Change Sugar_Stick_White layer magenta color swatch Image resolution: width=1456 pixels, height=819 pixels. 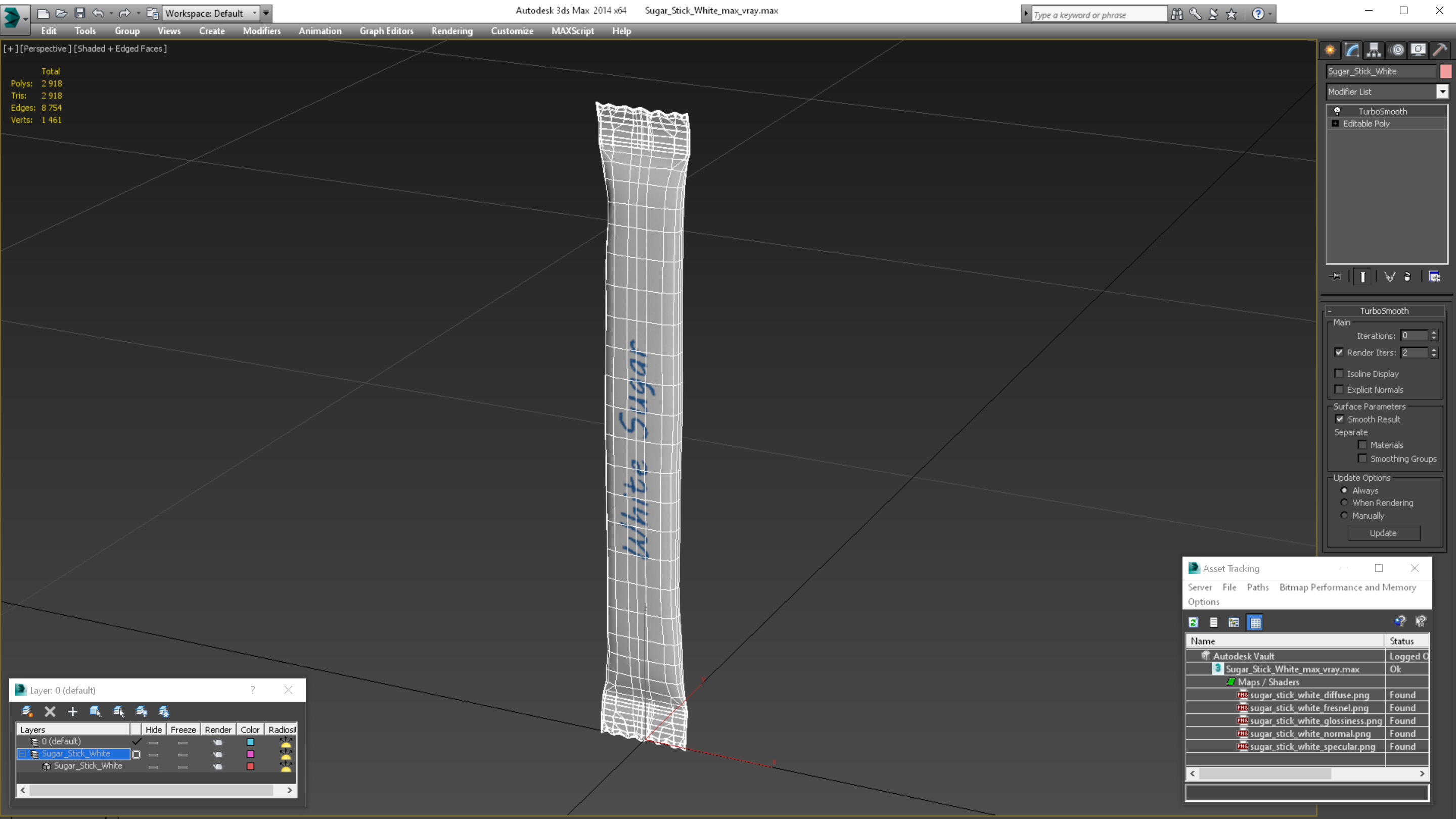tap(250, 754)
